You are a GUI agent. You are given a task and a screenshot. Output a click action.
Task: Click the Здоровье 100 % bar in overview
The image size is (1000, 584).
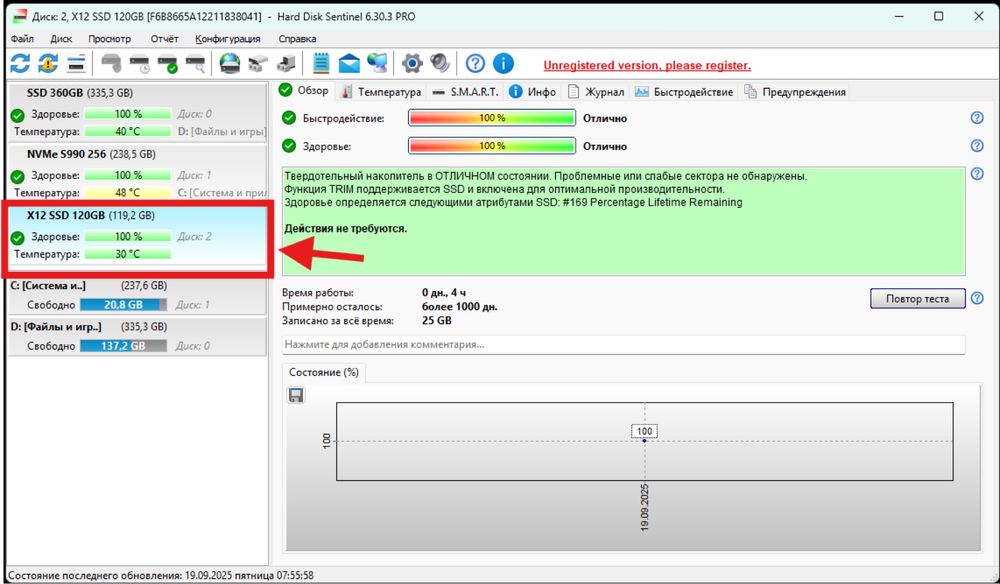click(x=492, y=146)
